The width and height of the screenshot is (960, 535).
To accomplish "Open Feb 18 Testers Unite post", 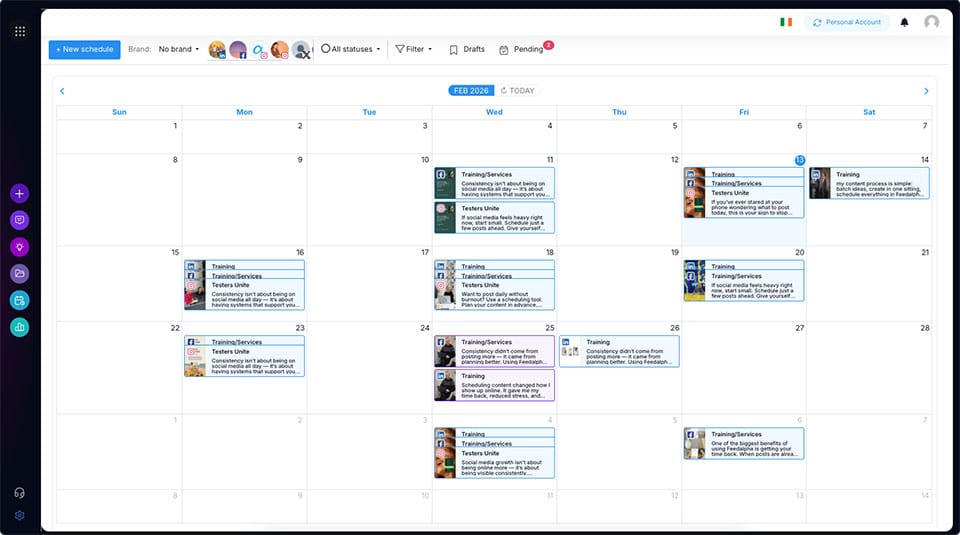I will [x=495, y=294].
